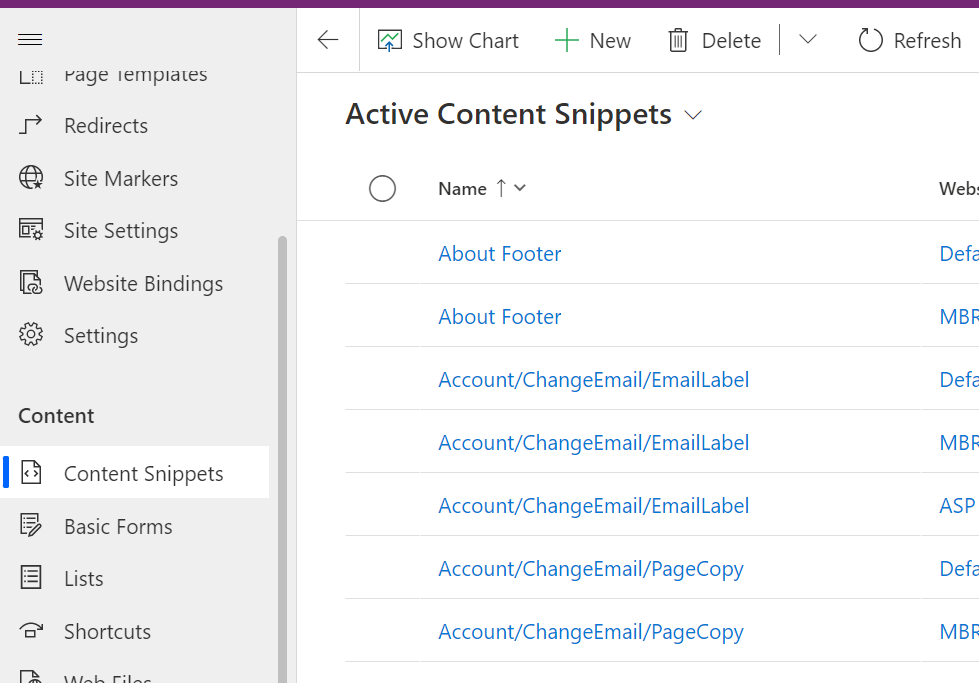The height and width of the screenshot is (683, 979).
Task: Click the Redirects arrow icon
Action: [x=31, y=125]
